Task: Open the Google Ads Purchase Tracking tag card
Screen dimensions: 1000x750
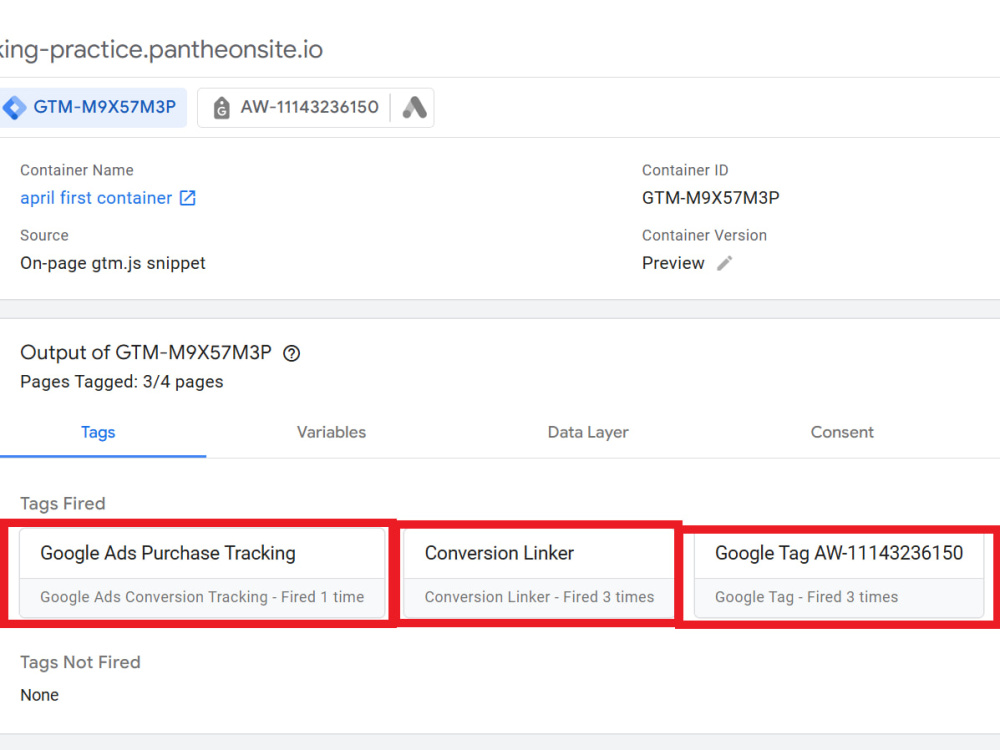Action: (x=202, y=573)
